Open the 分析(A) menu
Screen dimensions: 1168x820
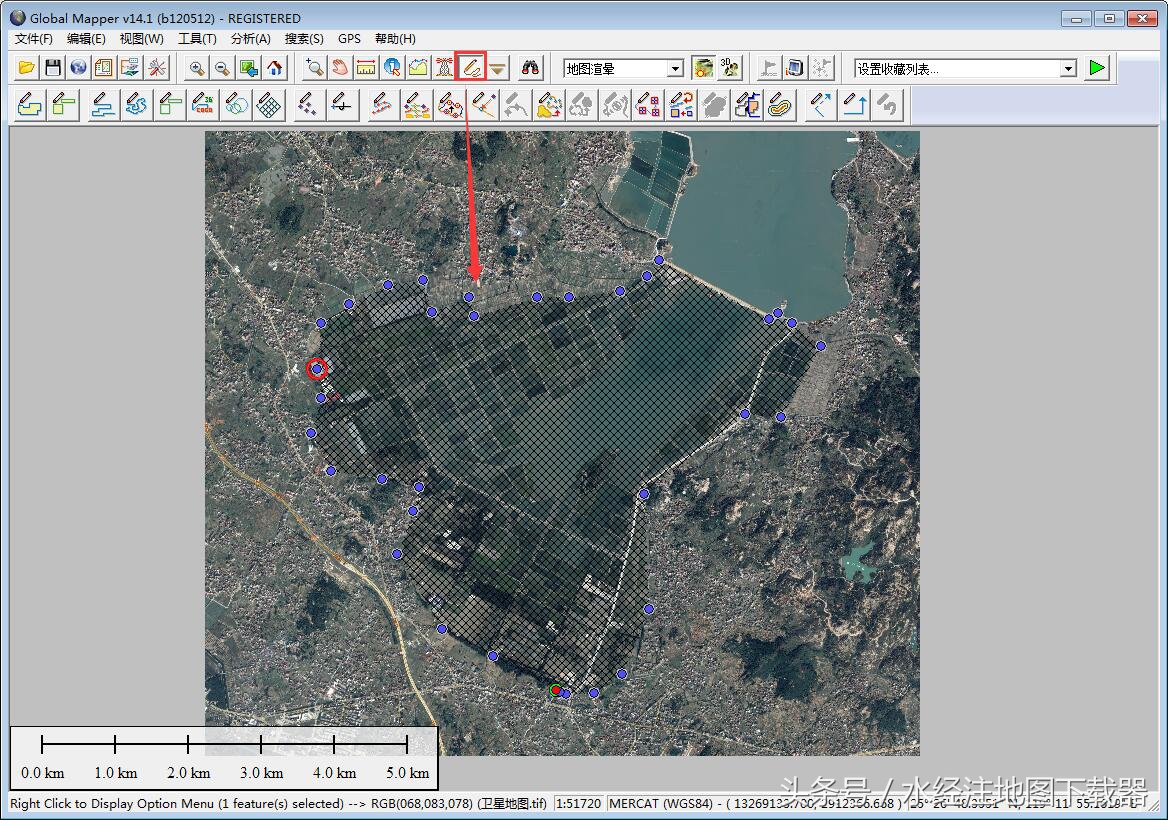click(250, 39)
